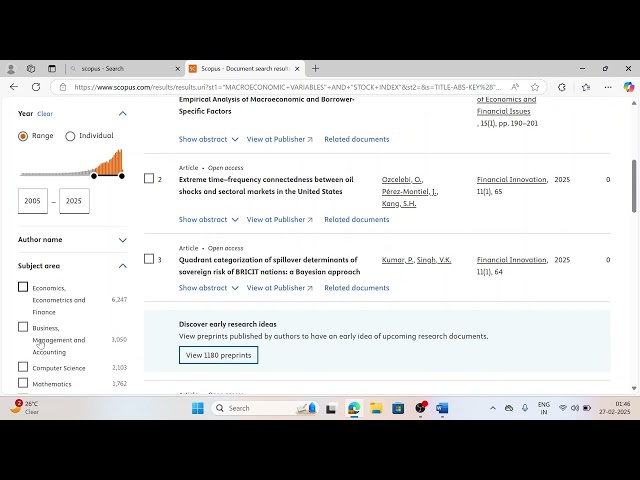Click the left year range slider handle

[94, 176]
